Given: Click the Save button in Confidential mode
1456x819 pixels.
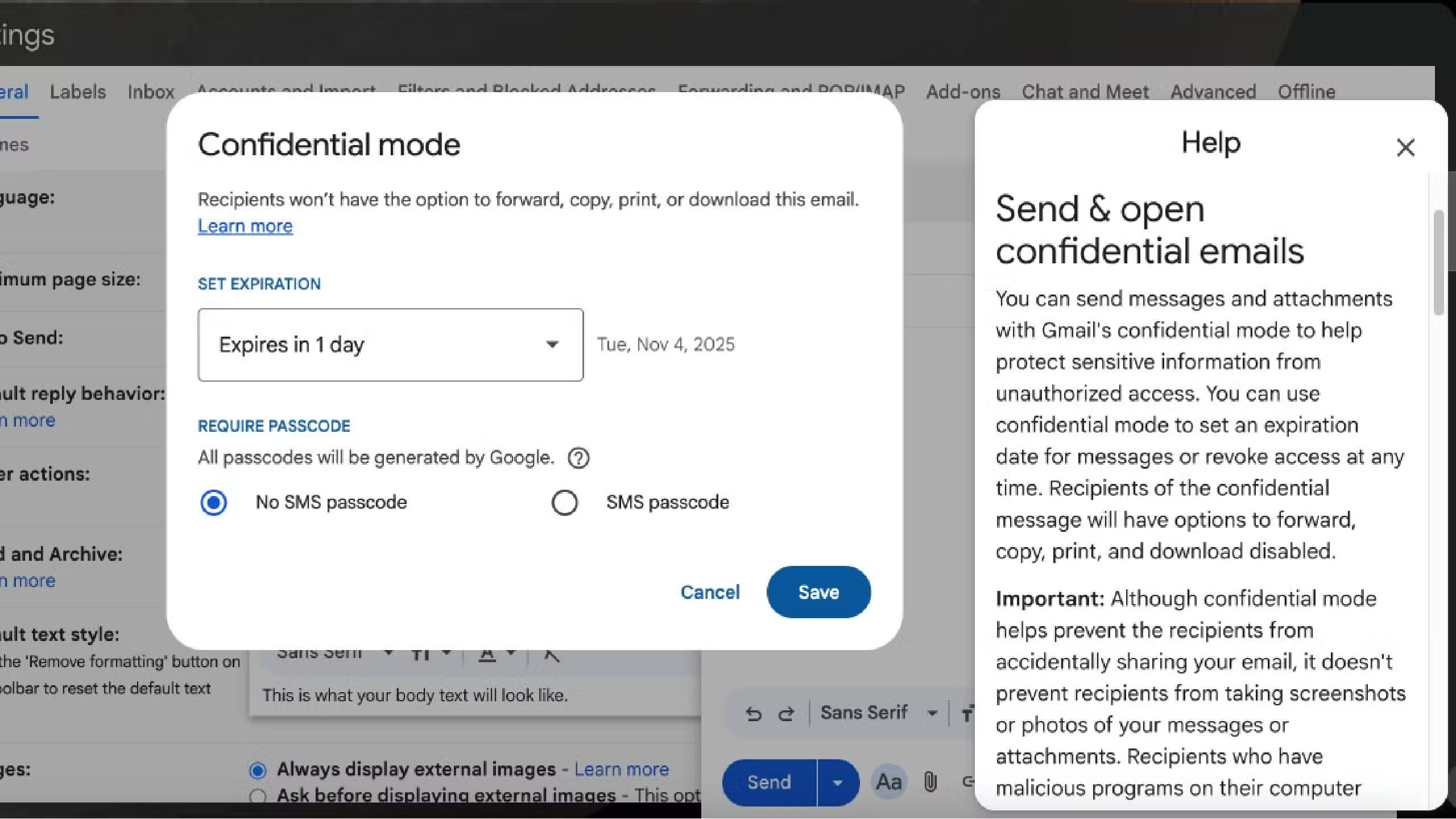Looking at the screenshot, I should click(x=818, y=592).
